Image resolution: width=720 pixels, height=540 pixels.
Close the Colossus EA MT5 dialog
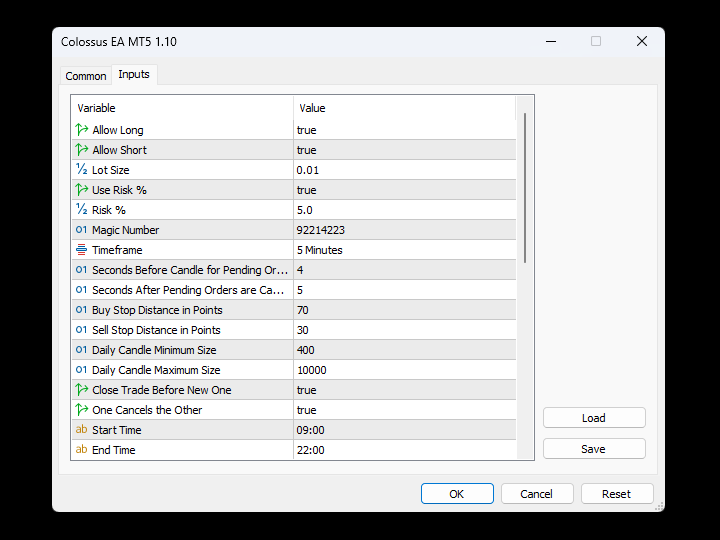(642, 41)
